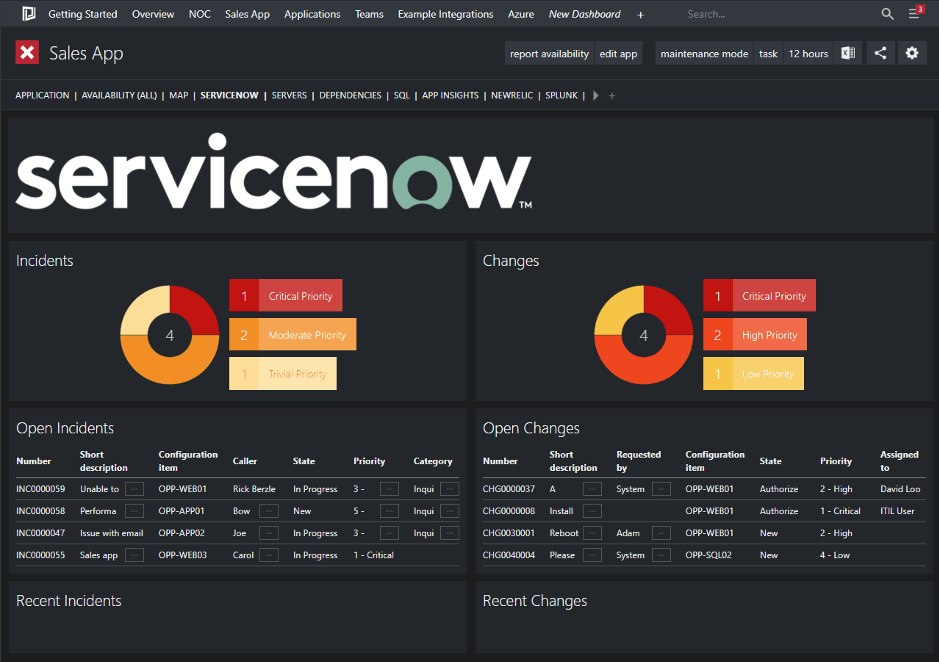Expand short description for CHG0040004
This screenshot has height=662, width=939.
point(592,555)
